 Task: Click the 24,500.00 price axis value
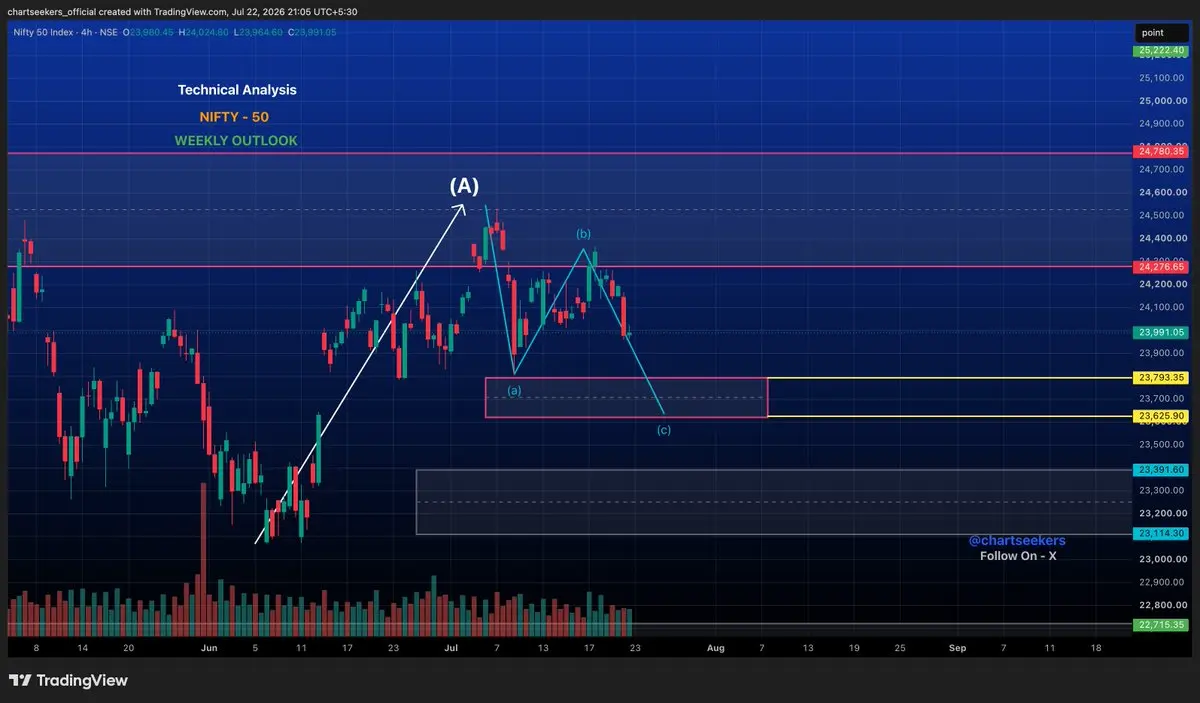(x=1161, y=216)
